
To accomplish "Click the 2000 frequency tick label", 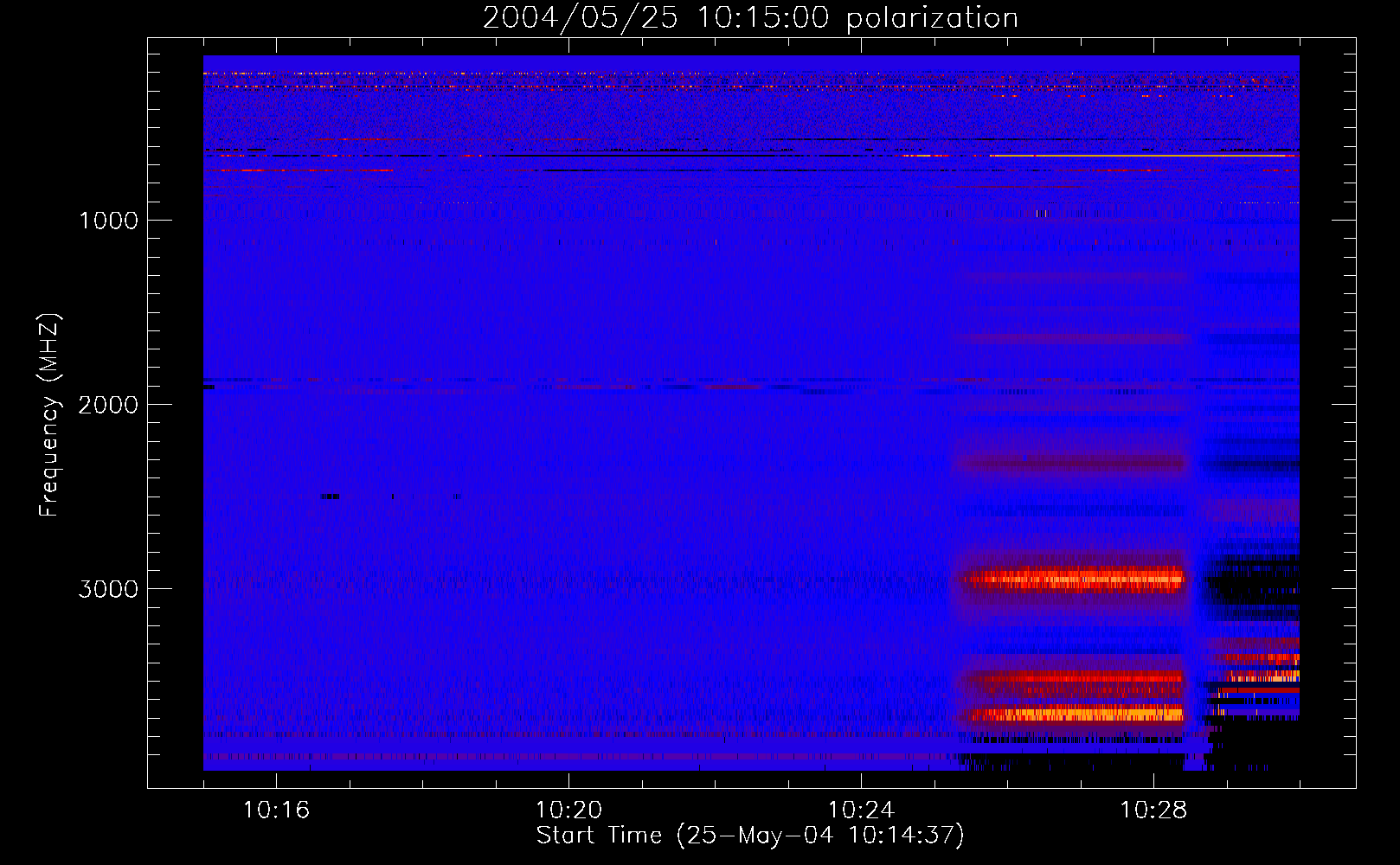I will click(x=108, y=405).
